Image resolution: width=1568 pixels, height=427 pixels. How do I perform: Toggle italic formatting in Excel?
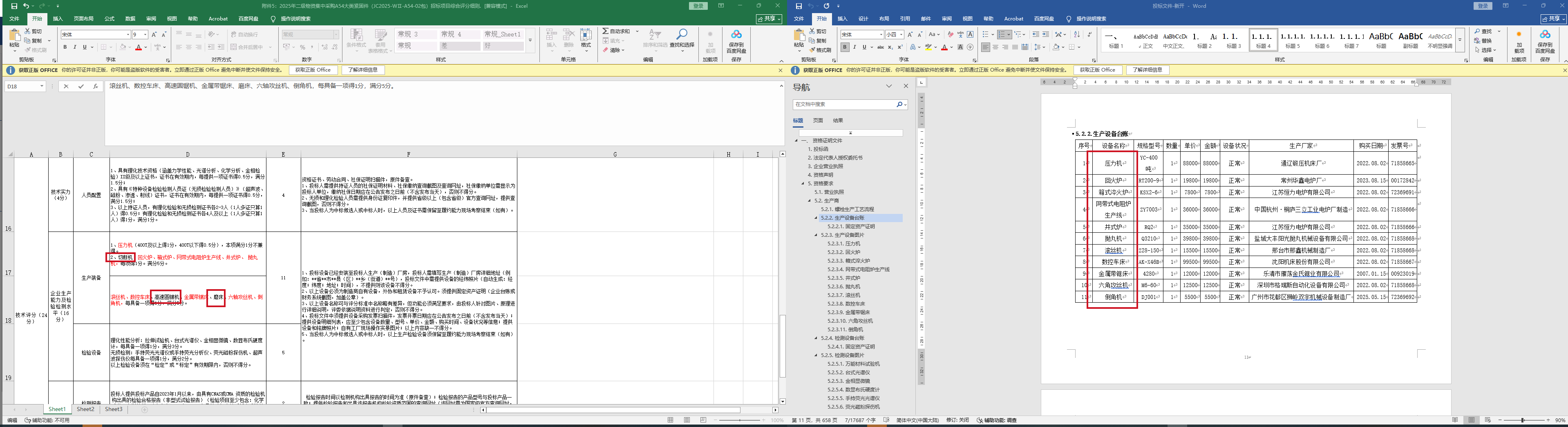click(x=75, y=47)
